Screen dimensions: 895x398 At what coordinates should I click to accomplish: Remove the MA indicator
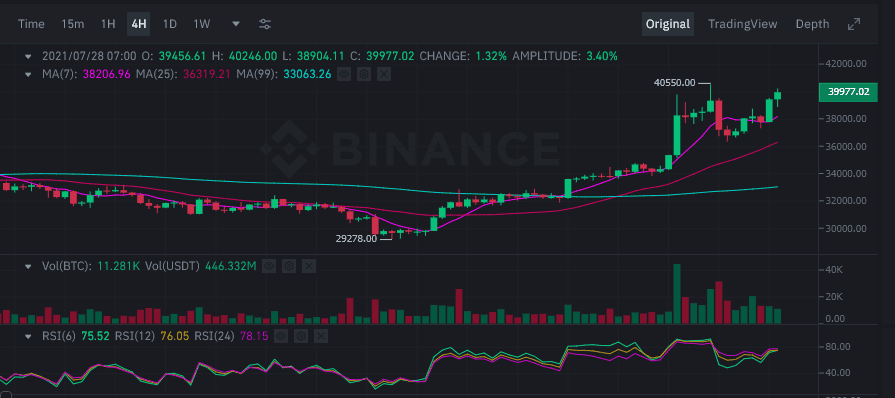click(x=384, y=74)
